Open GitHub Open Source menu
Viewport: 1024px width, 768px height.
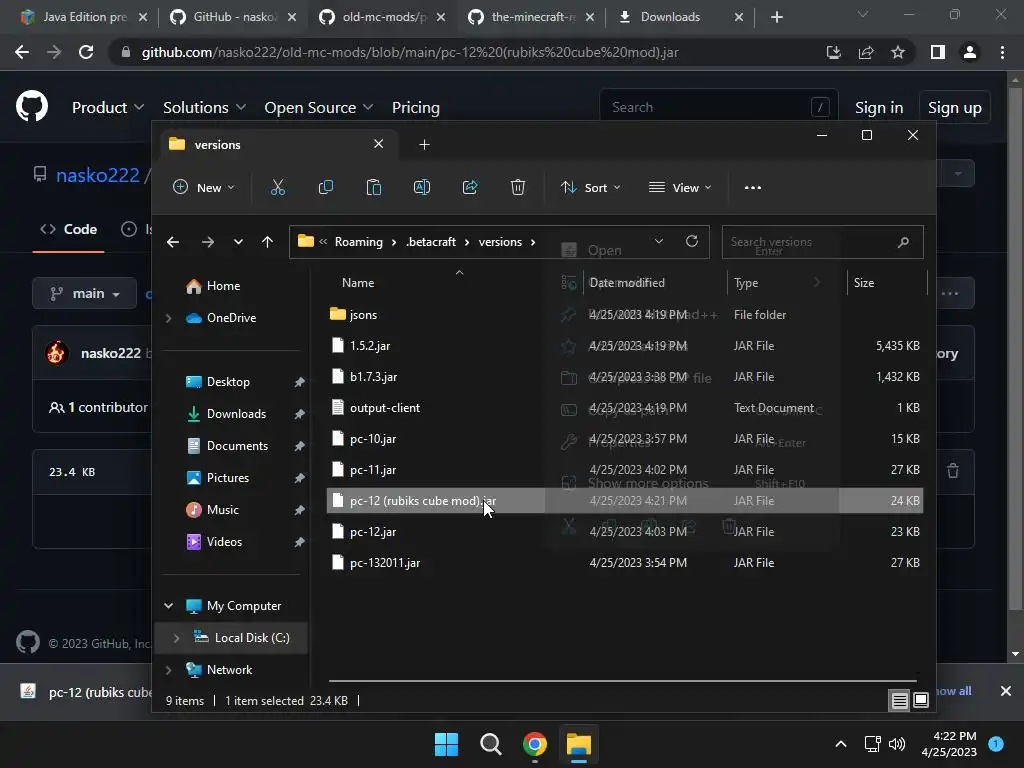click(x=319, y=107)
